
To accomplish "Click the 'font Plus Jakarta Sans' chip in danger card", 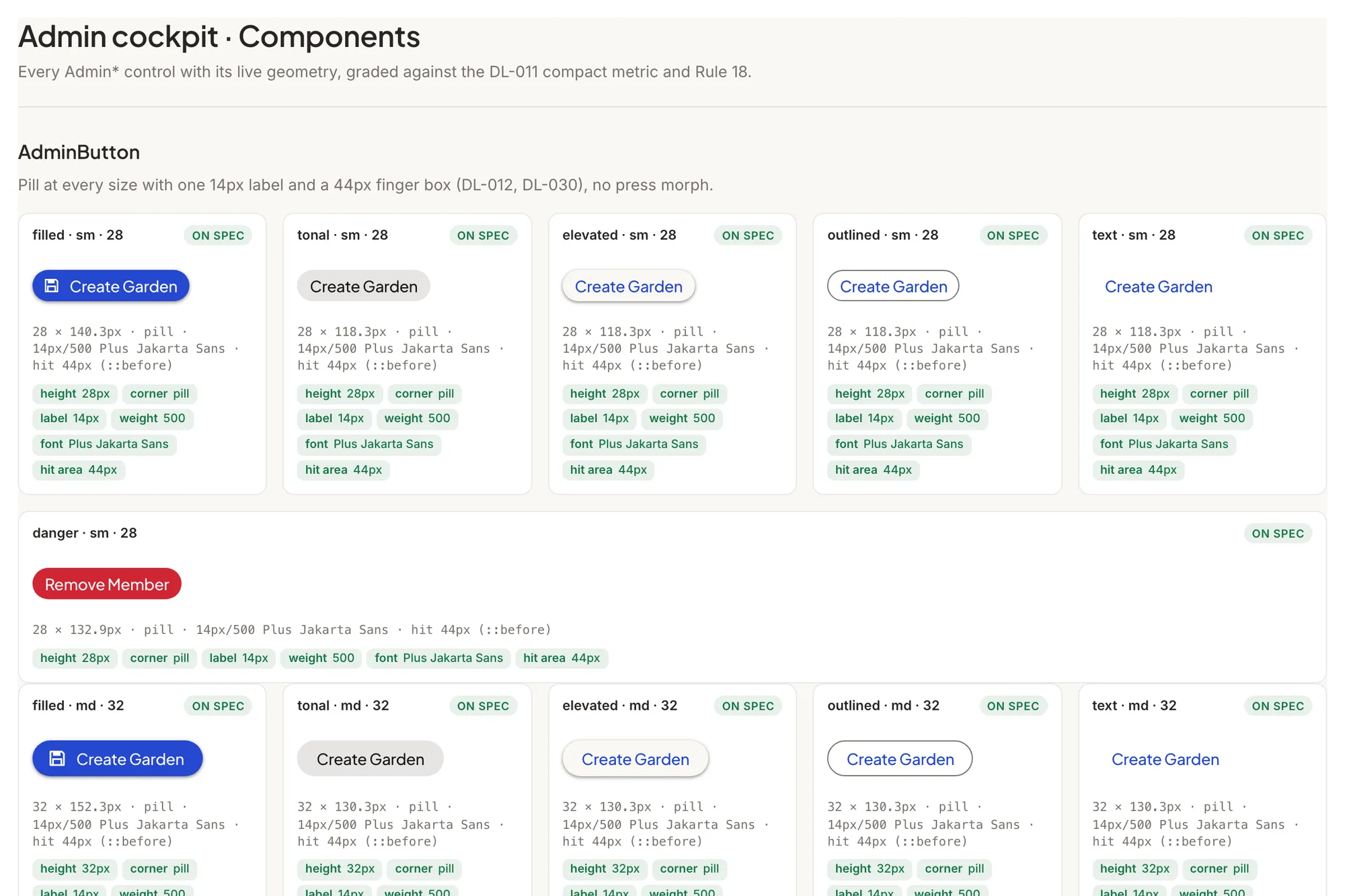I will tap(438, 658).
